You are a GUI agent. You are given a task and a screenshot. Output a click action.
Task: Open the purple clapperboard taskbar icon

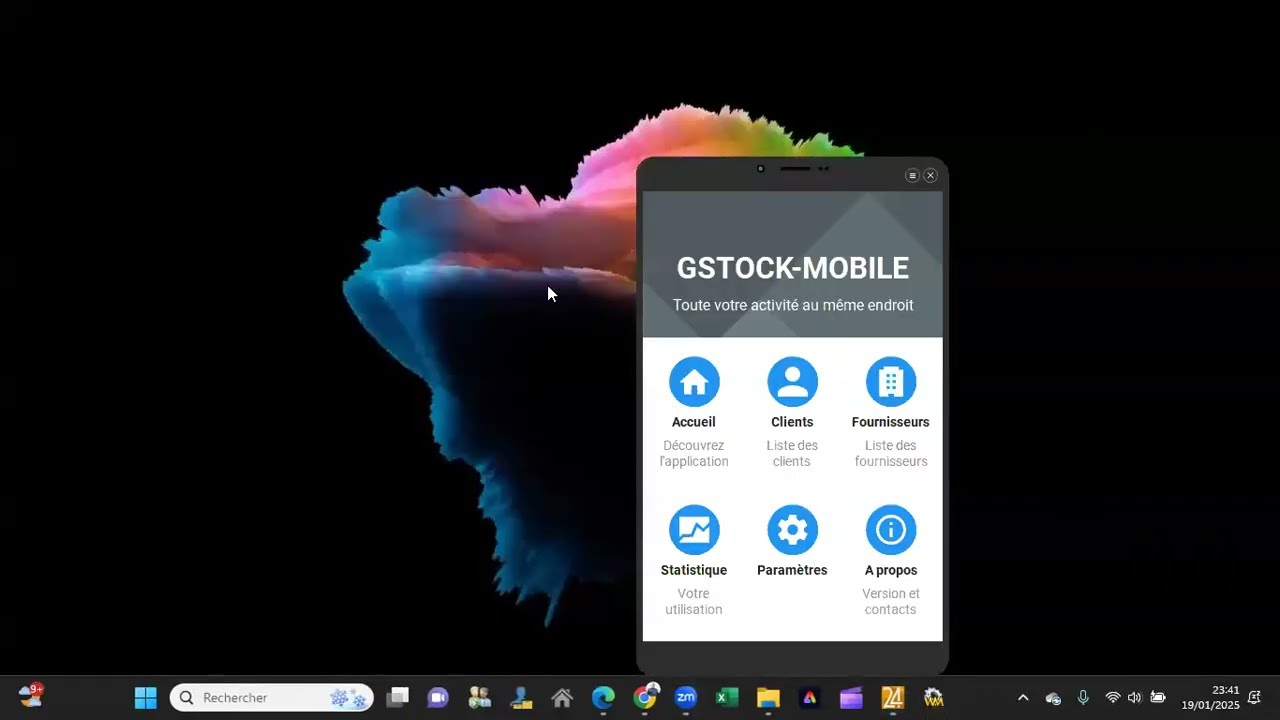coord(851,697)
